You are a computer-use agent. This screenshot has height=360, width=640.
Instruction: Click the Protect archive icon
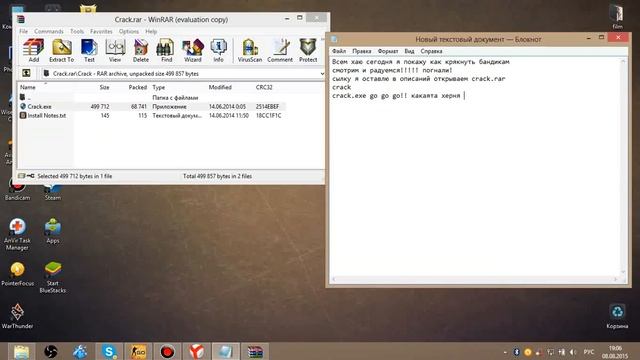(308, 51)
